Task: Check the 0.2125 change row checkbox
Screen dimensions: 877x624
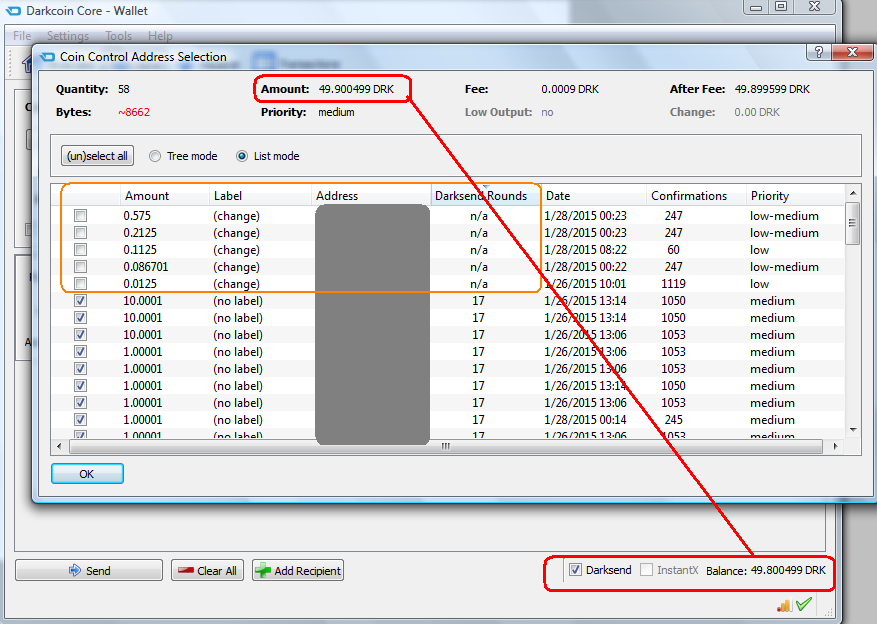Action: 81,232
